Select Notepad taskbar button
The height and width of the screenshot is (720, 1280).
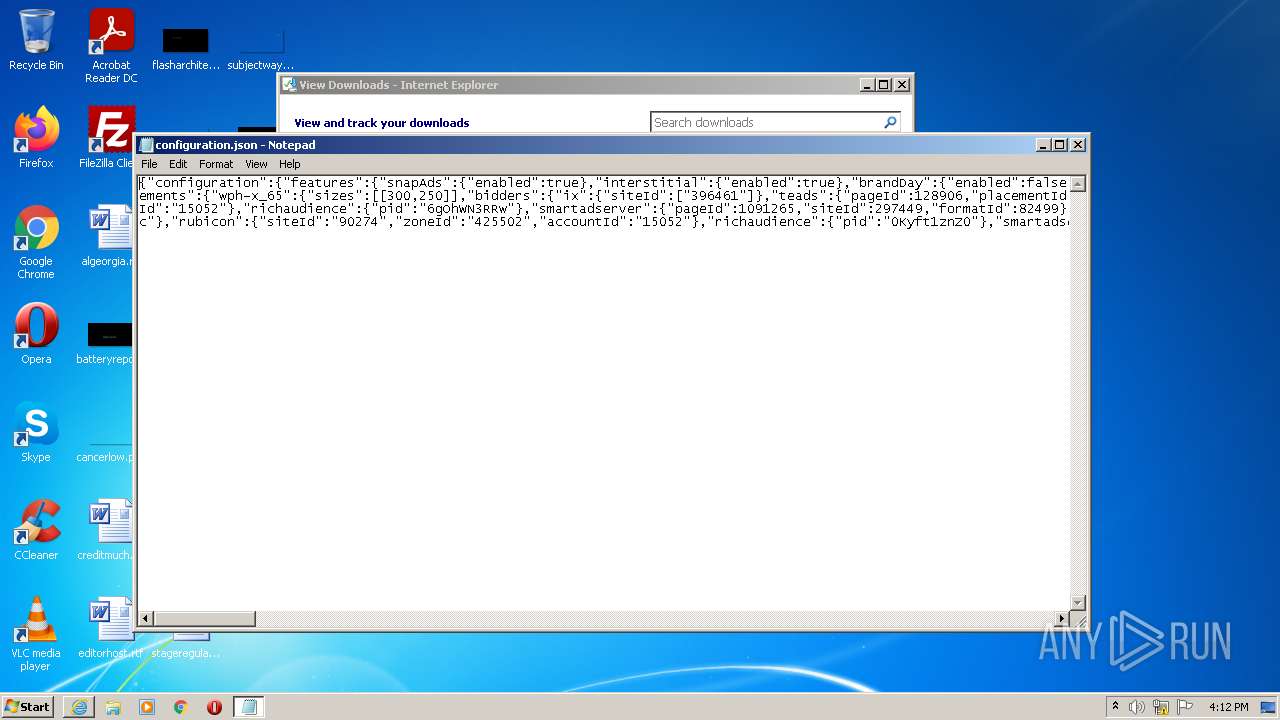point(249,707)
